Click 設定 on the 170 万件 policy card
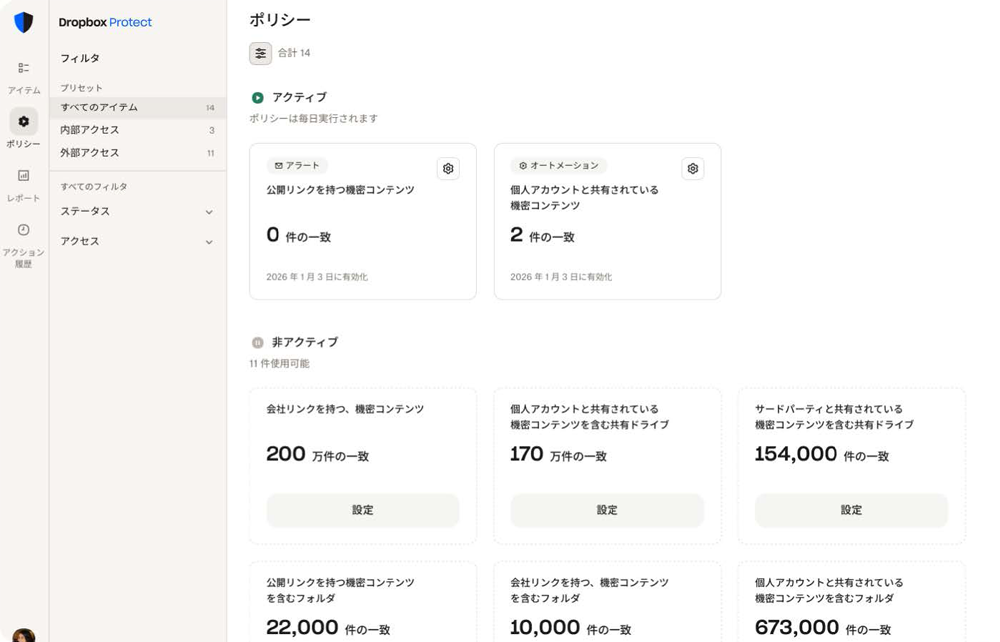The image size is (1000, 642). [x=607, y=510]
